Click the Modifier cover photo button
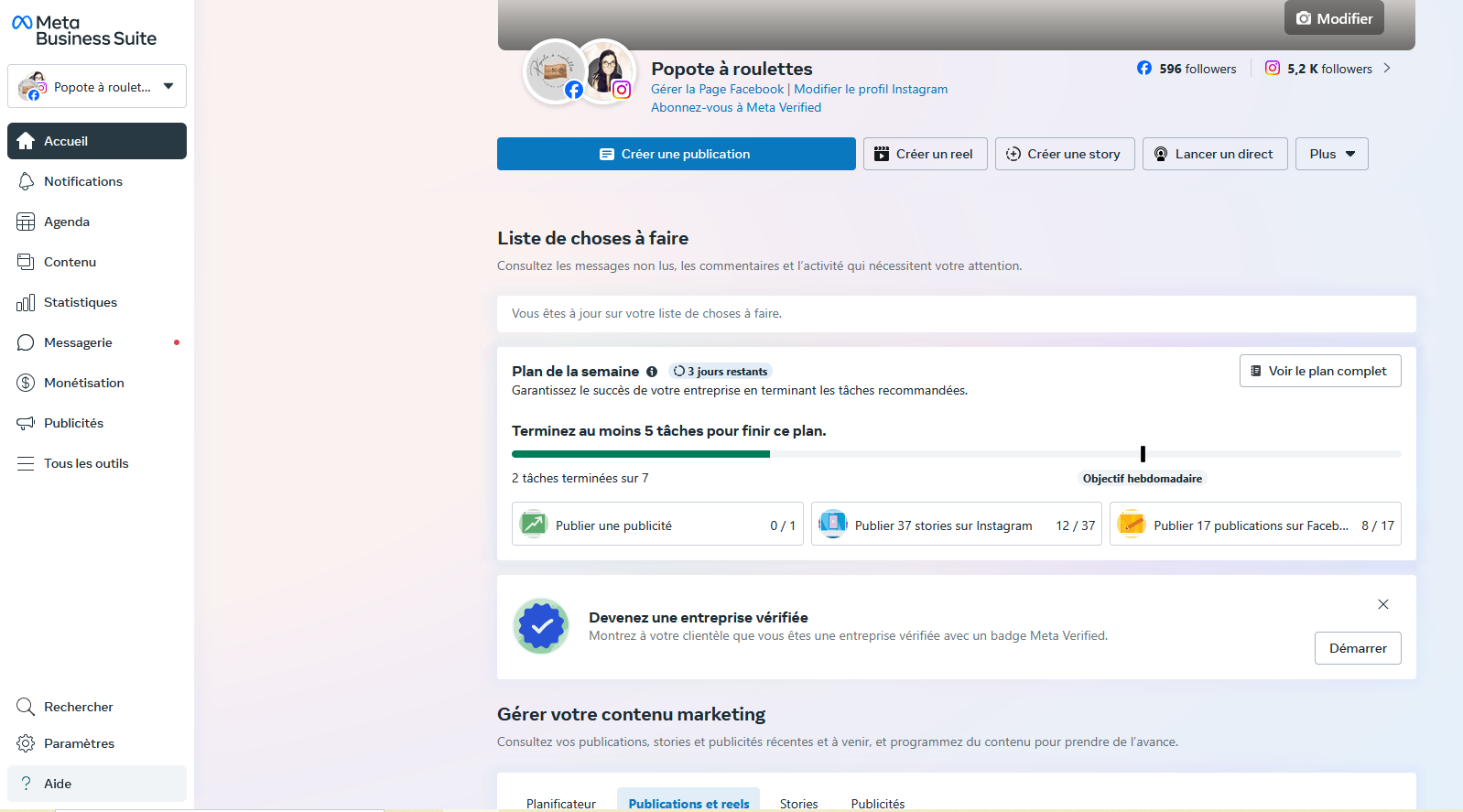Viewport: 1463px width, 812px height. [x=1334, y=18]
